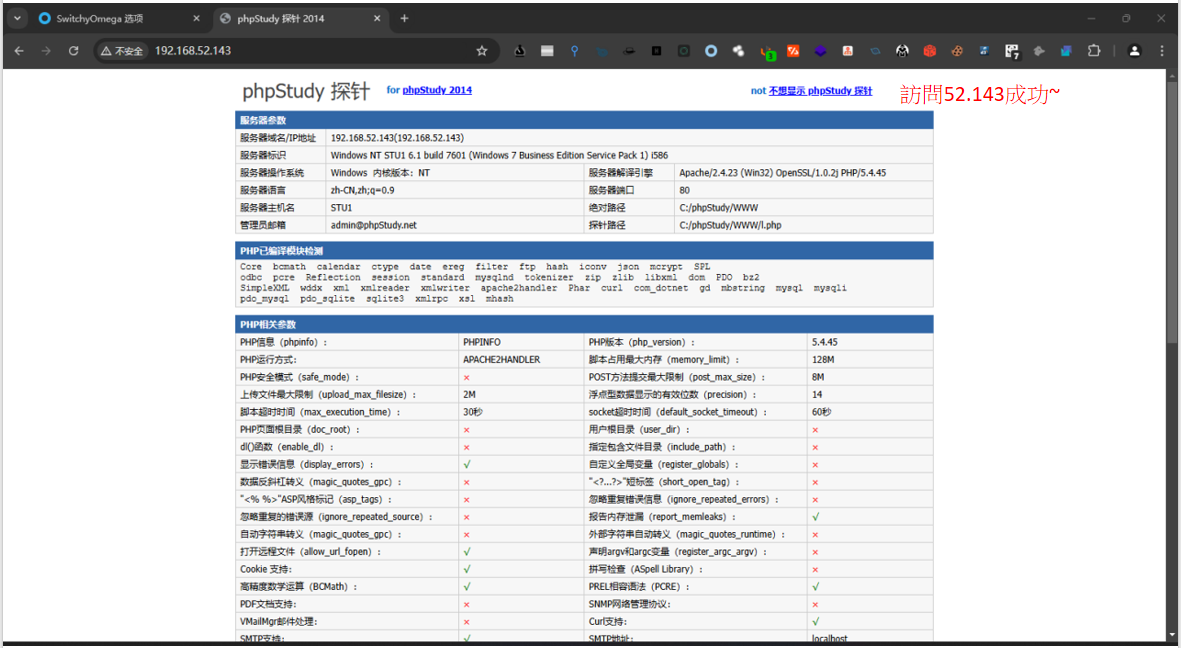Open the SwitchyOmega blue ring extension
The width and height of the screenshot is (1181, 648).
pyautogui.click(x=711, y=50)
